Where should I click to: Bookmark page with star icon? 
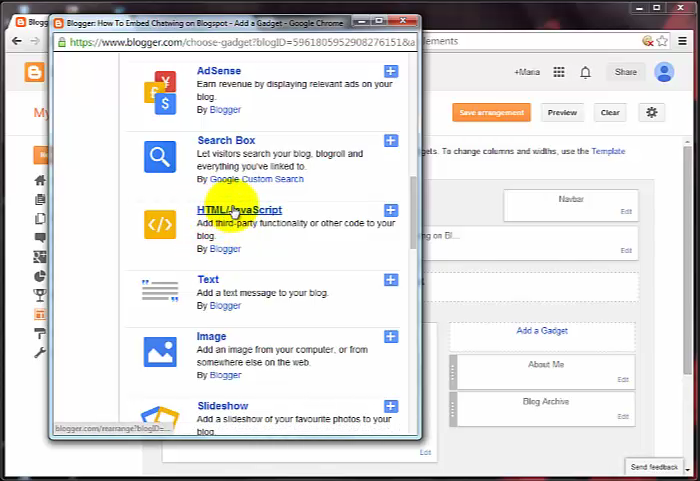click(662, 41)
